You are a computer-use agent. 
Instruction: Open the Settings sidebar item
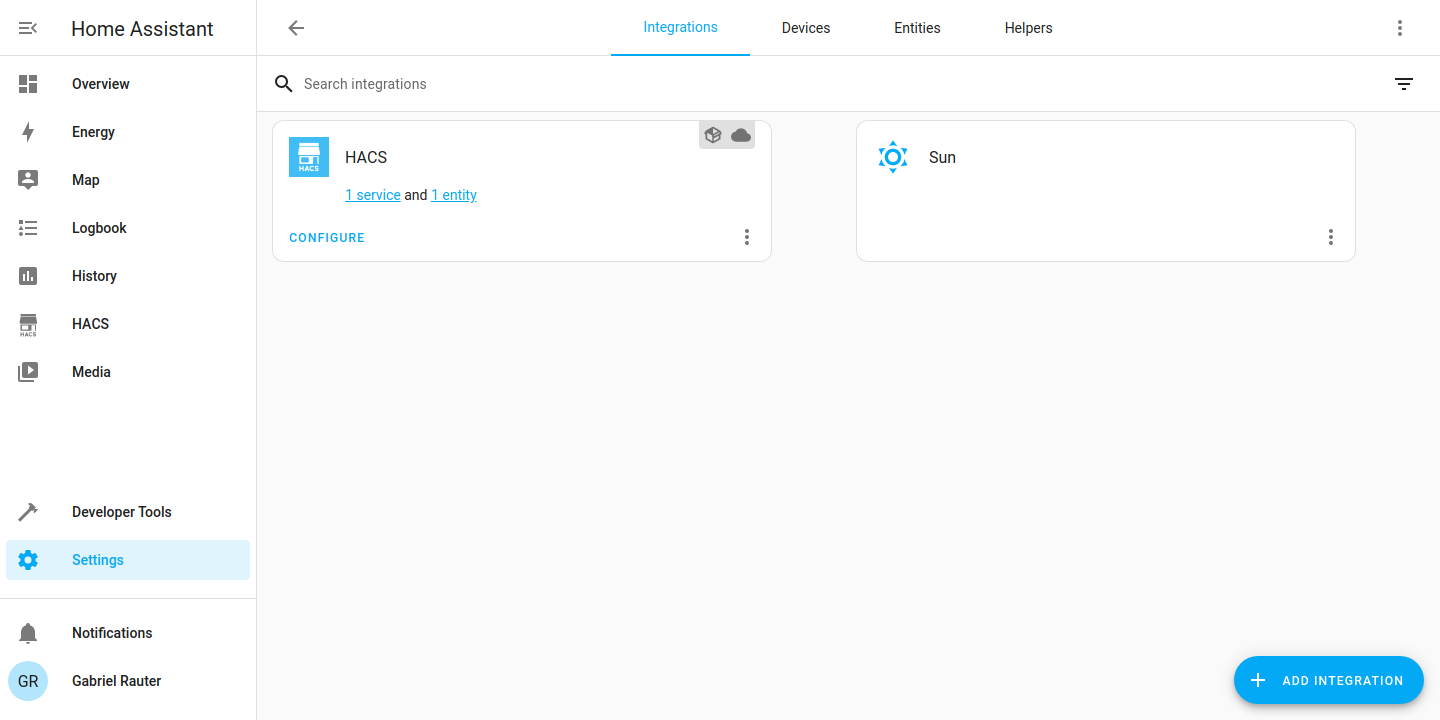coord(128,560)
